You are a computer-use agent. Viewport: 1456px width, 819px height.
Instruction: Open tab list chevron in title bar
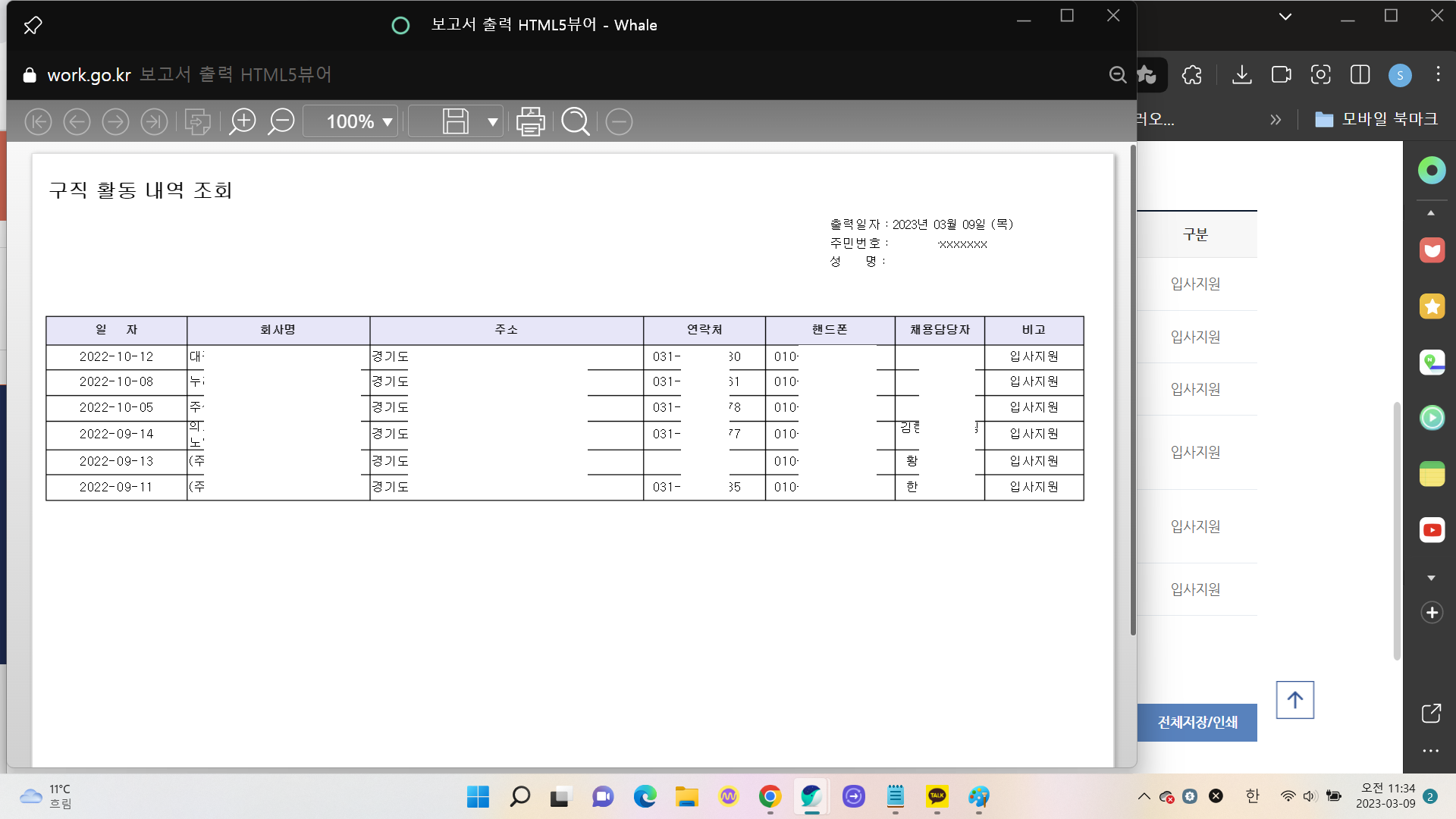[1285, 16]
